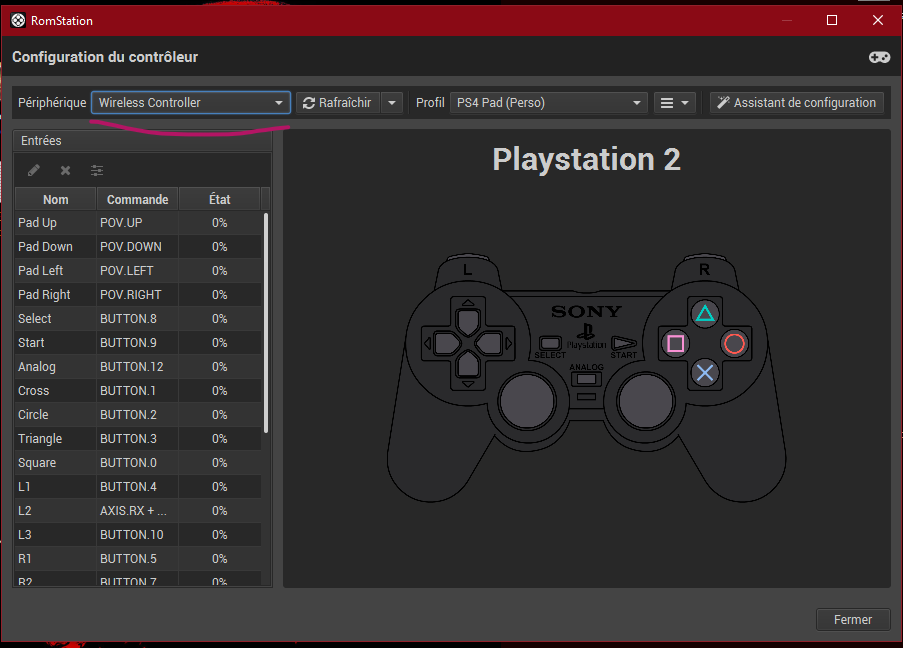Sort by the État column header
This screenshot has height=648, width=903.
click(x=219, y=199)
